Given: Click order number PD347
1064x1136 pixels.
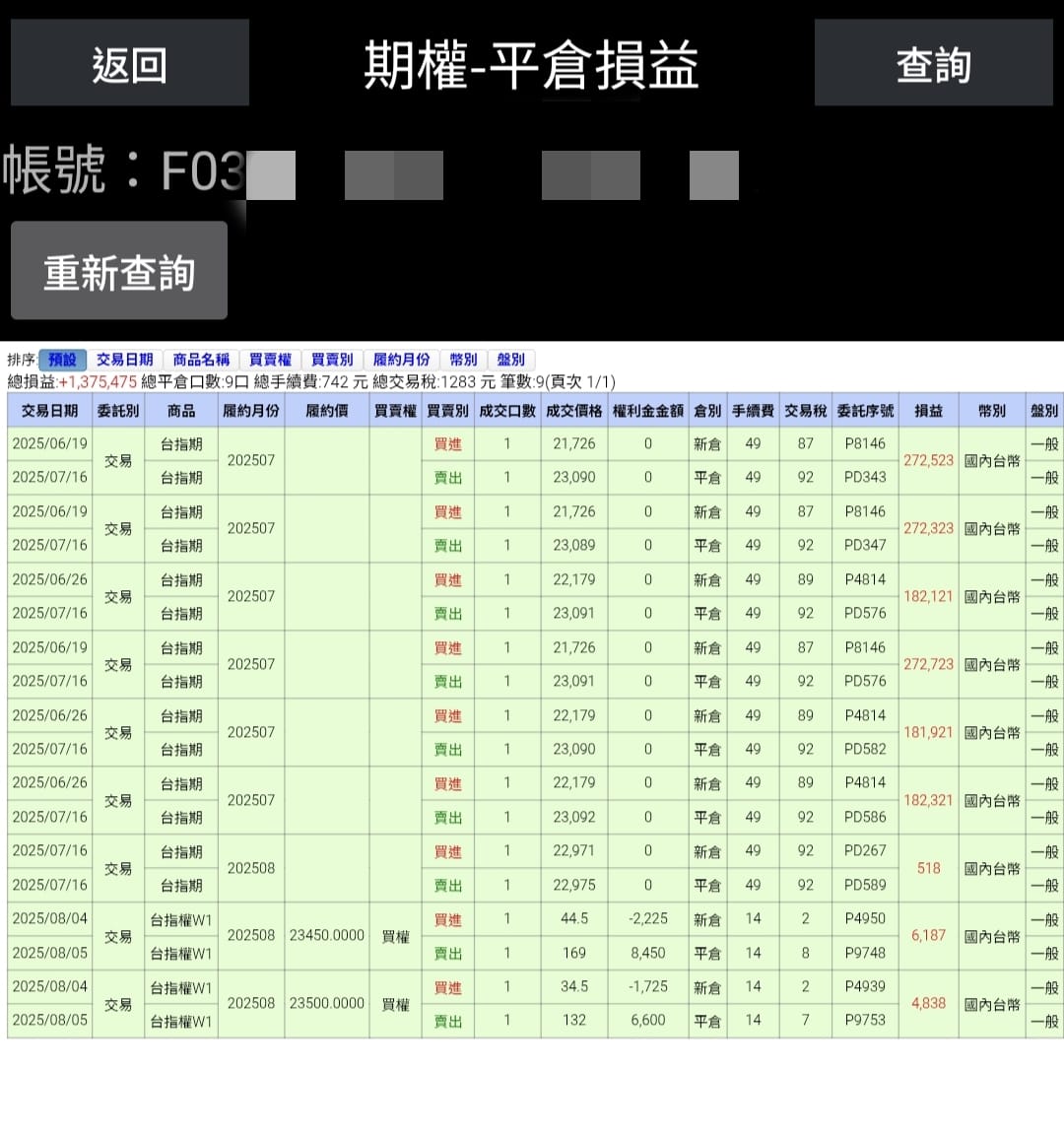Looking at the screenshot, I should click(x=866, y=546).
